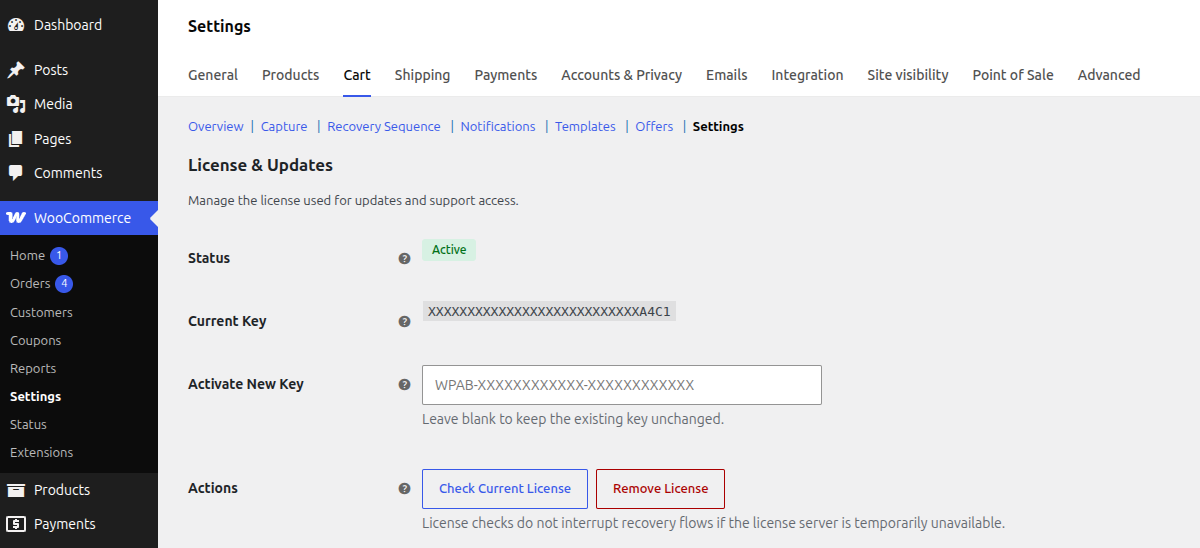Viewport: 1200px width, 548px height.
Task: Go to WooCommerce Orders submenu
Action: pyautogui.click(x=30, y=284)
